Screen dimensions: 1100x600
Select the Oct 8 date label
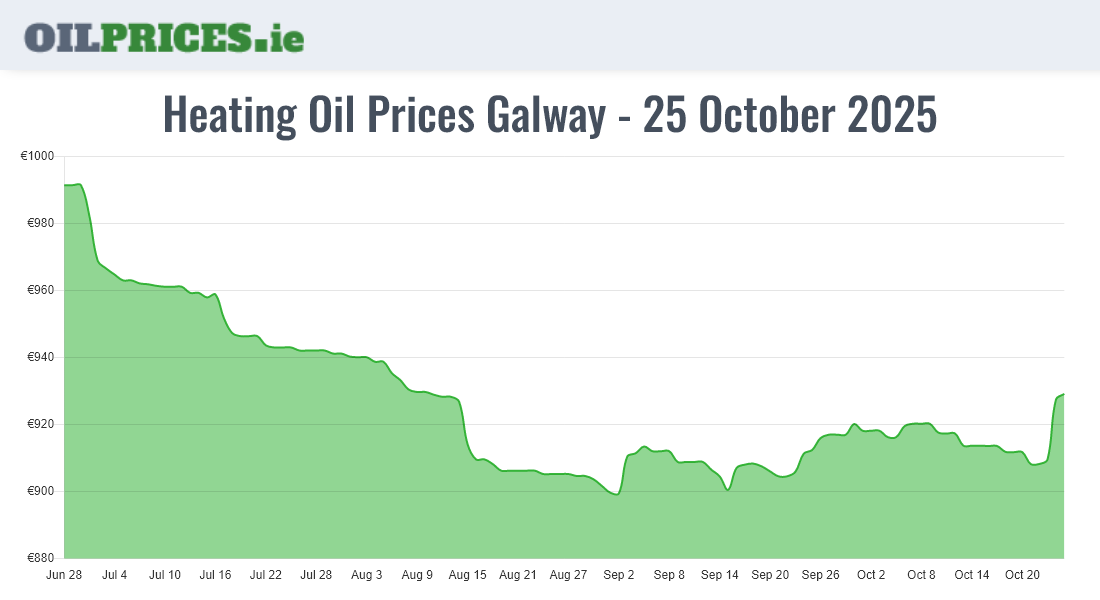[921, 575]
